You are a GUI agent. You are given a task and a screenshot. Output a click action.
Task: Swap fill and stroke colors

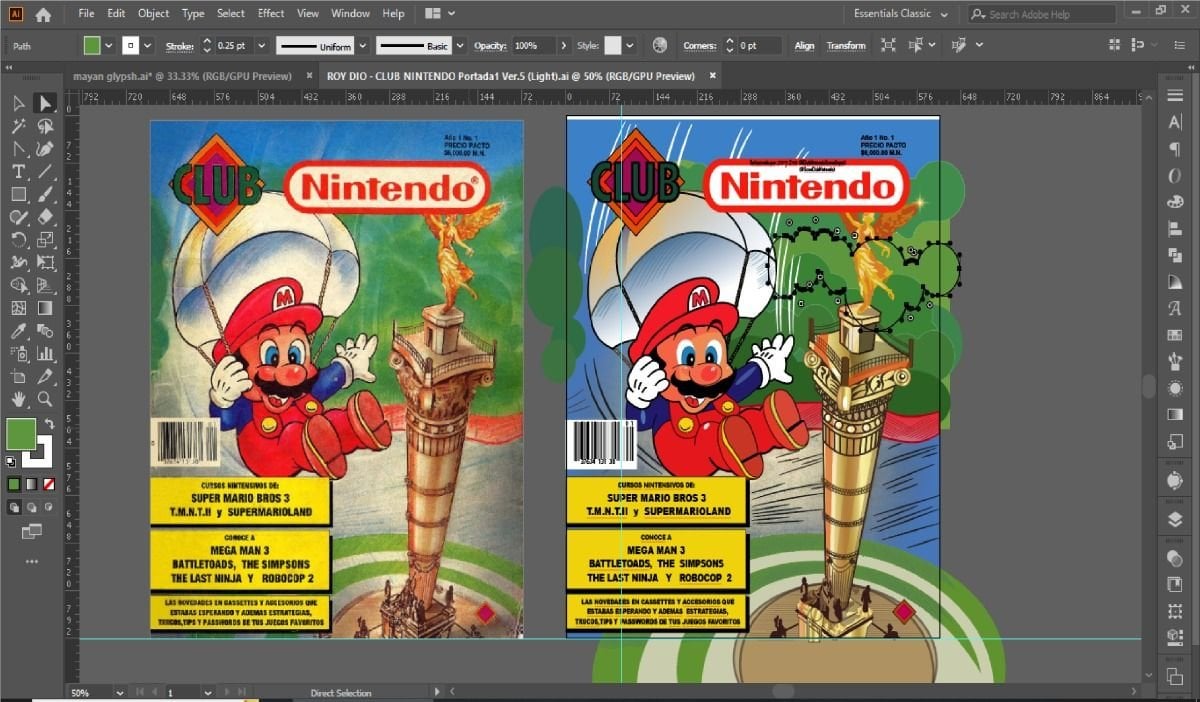pyautogui.click(x=50, y=424)
